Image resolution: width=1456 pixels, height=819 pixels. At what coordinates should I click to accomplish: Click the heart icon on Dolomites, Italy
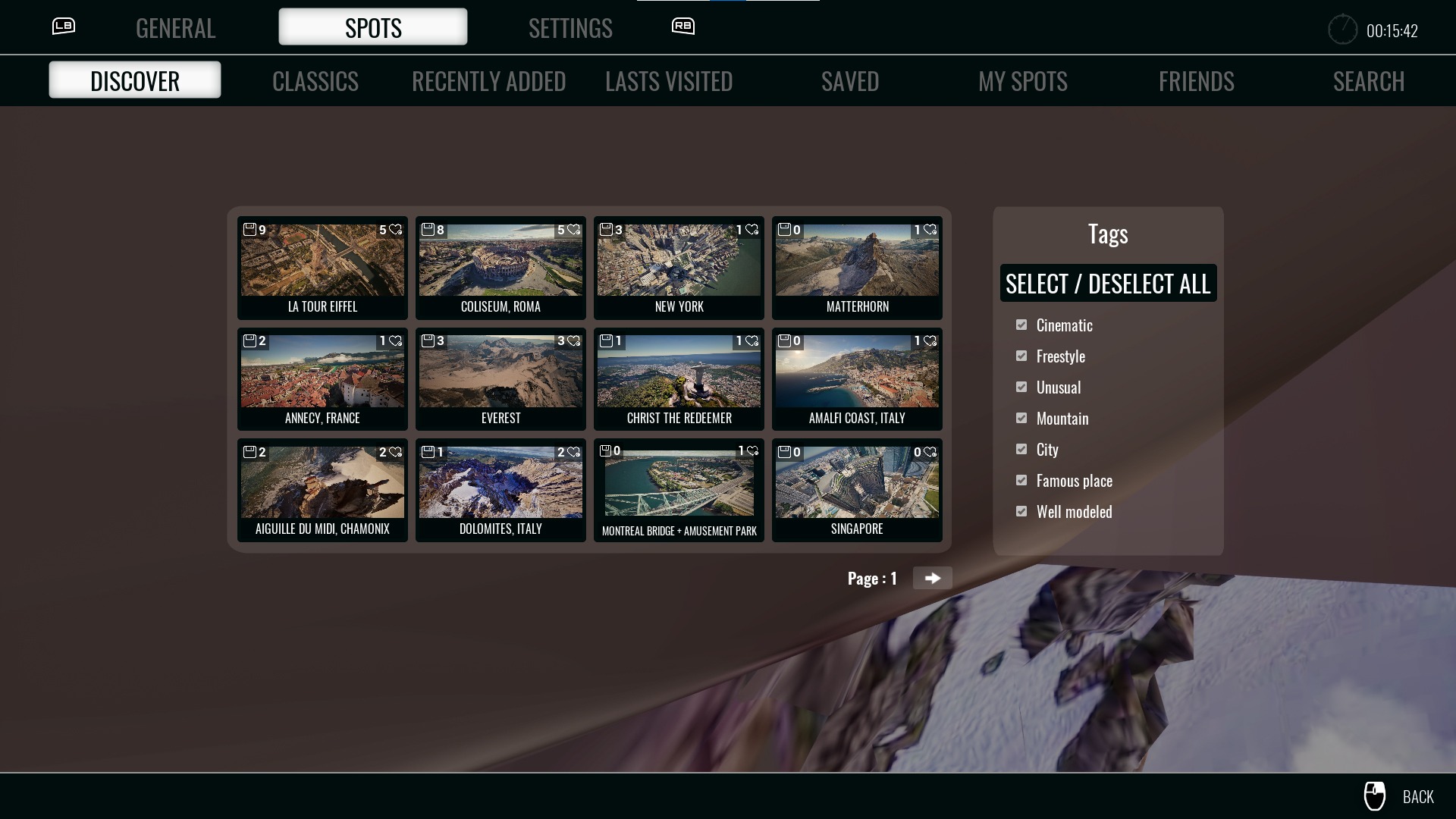[574, 452]
